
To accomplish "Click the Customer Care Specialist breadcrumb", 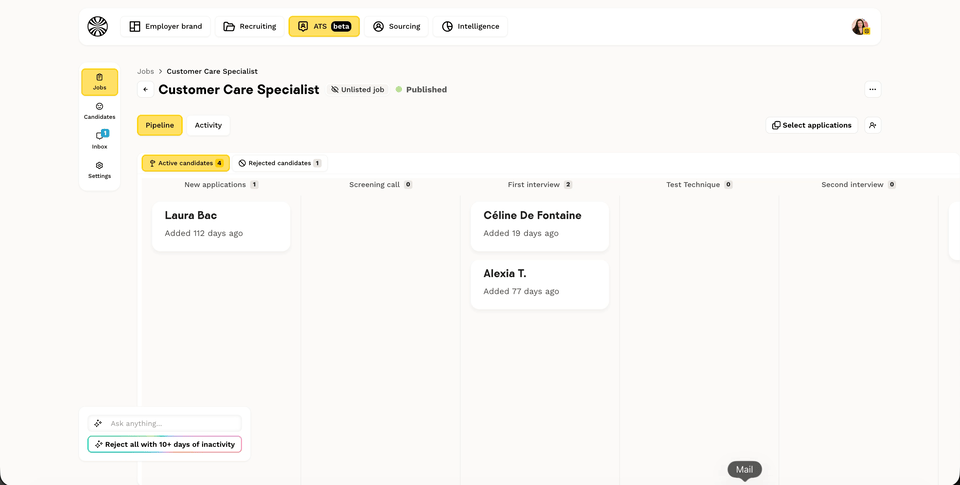I will (x=212, y=71).
